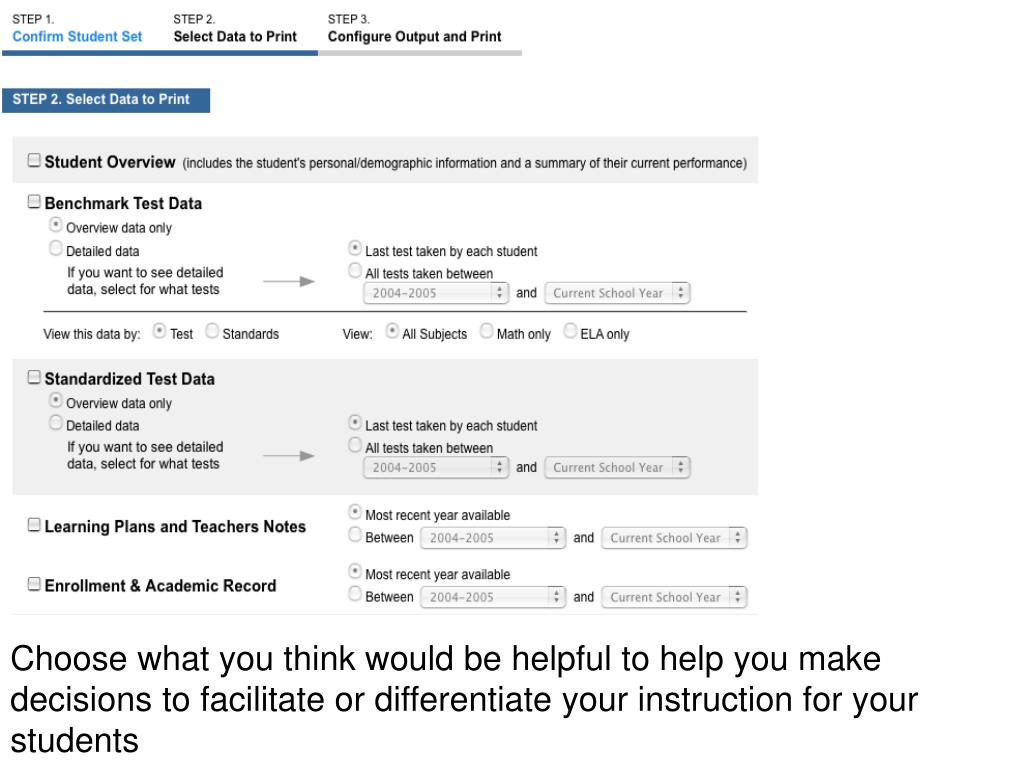Open Benchmark Current School Year dropdown

pos(617,293)
